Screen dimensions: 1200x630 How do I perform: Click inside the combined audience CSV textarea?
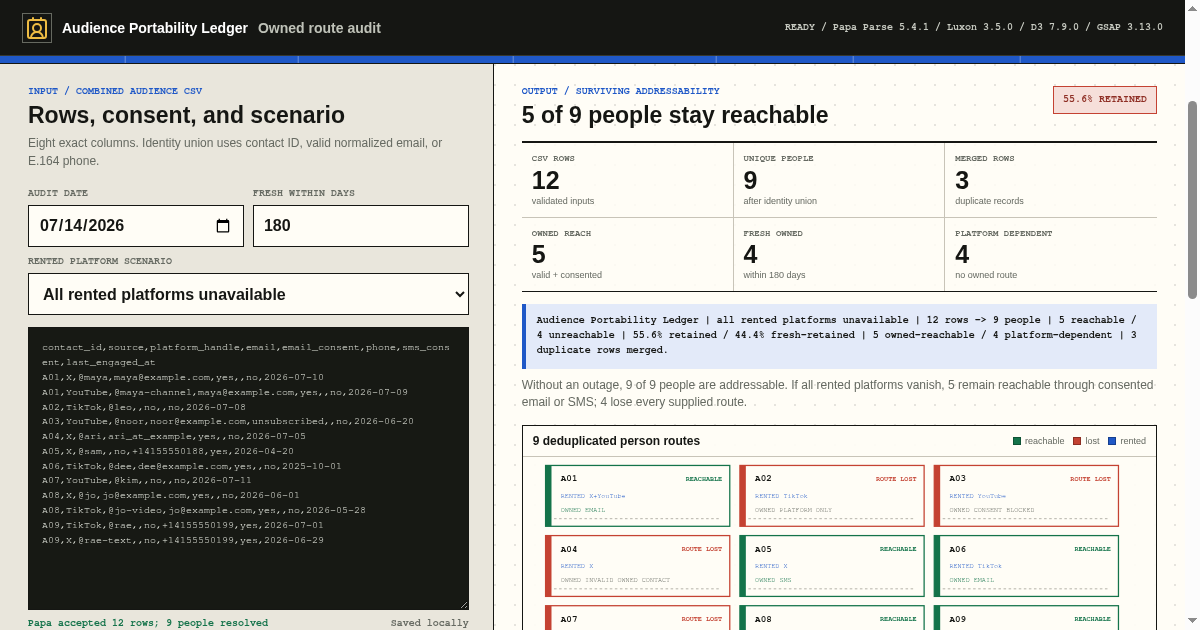point(248,468)
